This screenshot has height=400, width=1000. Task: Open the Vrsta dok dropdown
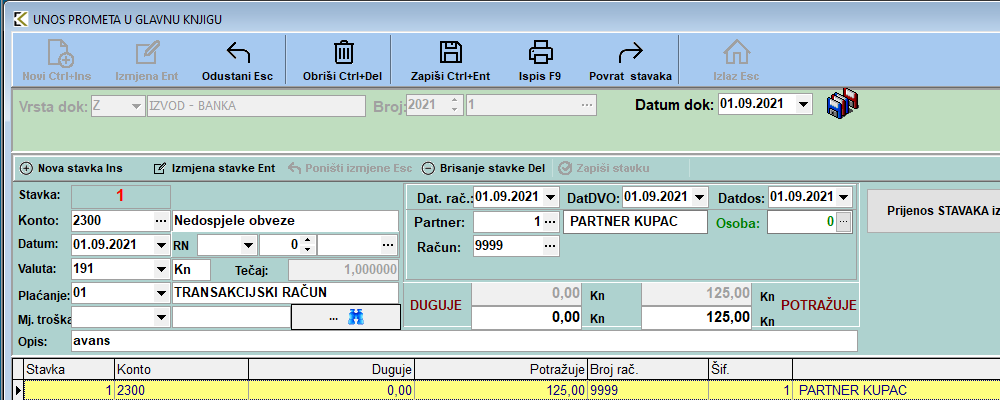[x=136, y=106]
